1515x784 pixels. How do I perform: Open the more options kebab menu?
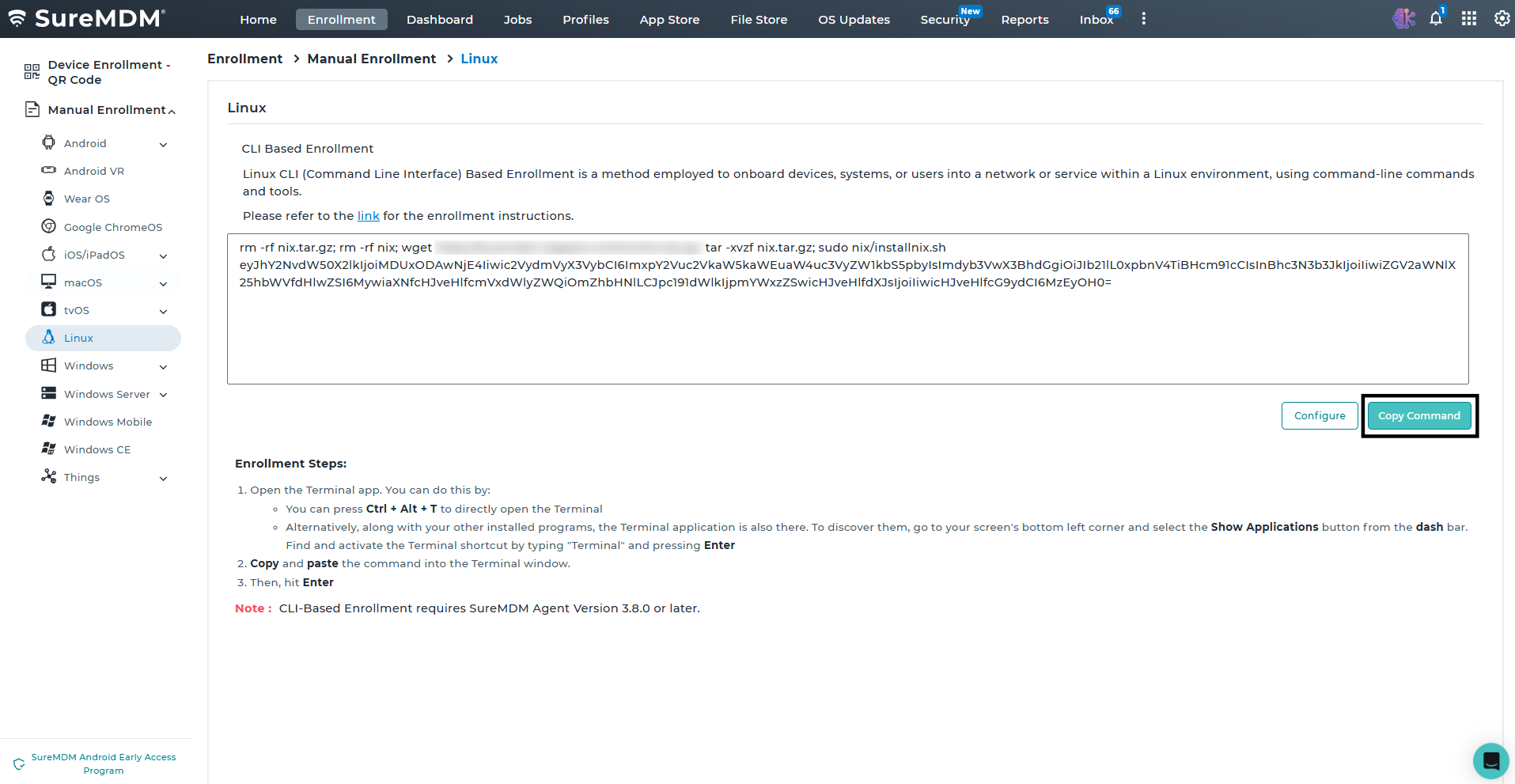tap(1143, 19)
